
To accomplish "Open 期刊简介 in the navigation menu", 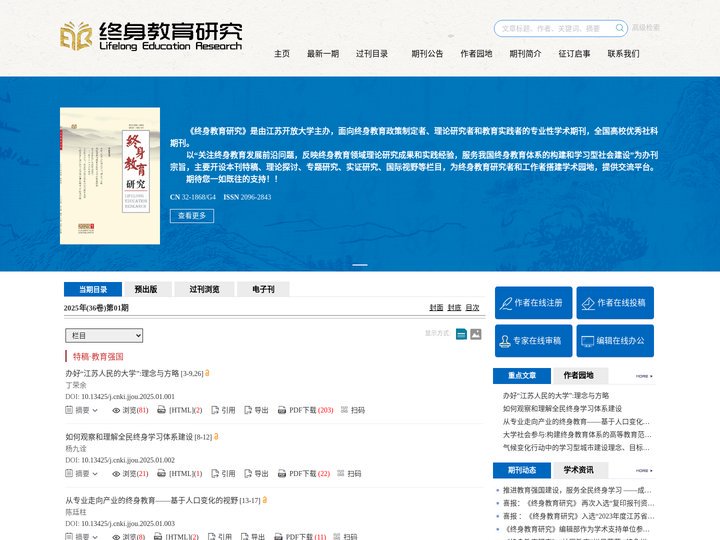I will click(525, 54).
